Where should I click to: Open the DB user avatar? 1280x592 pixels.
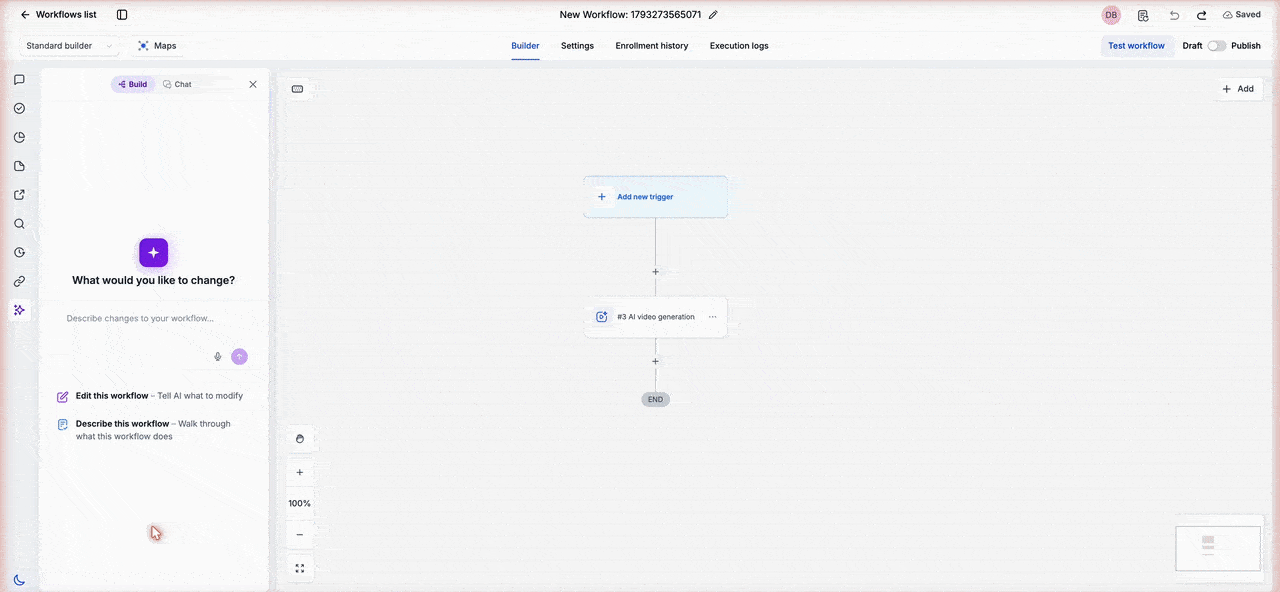pos(1111,15)
